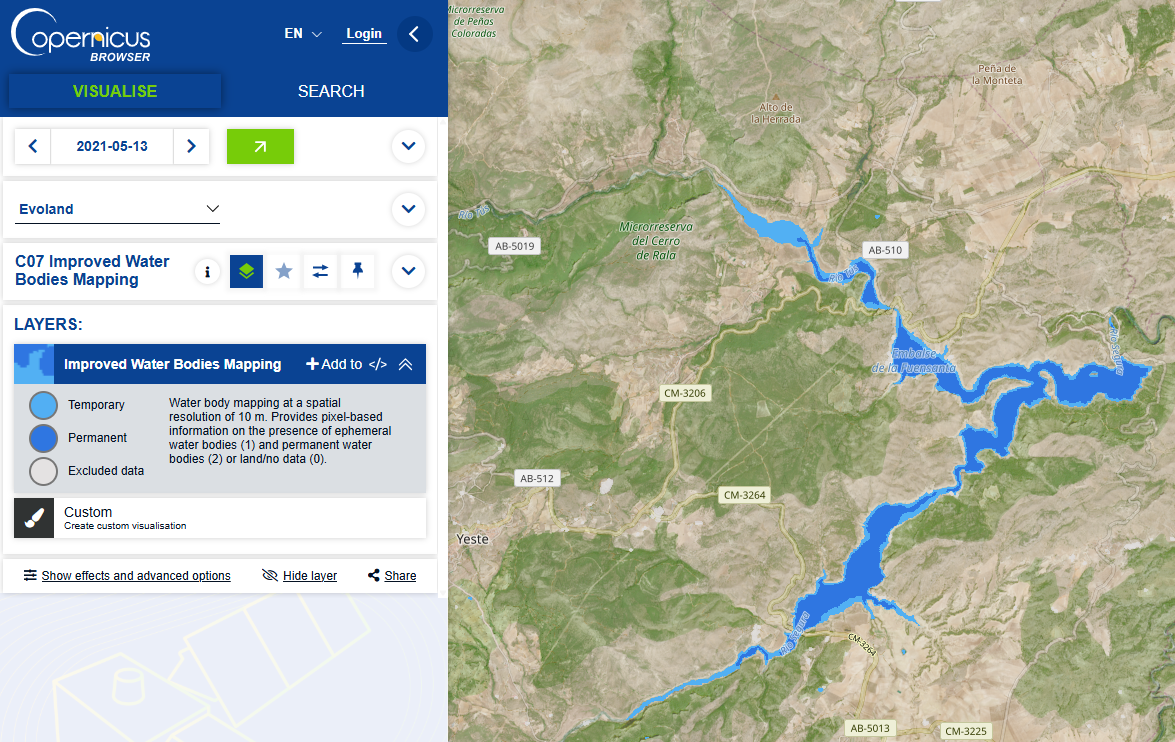Open Show effects and advanced options

(x=136, y=576)
